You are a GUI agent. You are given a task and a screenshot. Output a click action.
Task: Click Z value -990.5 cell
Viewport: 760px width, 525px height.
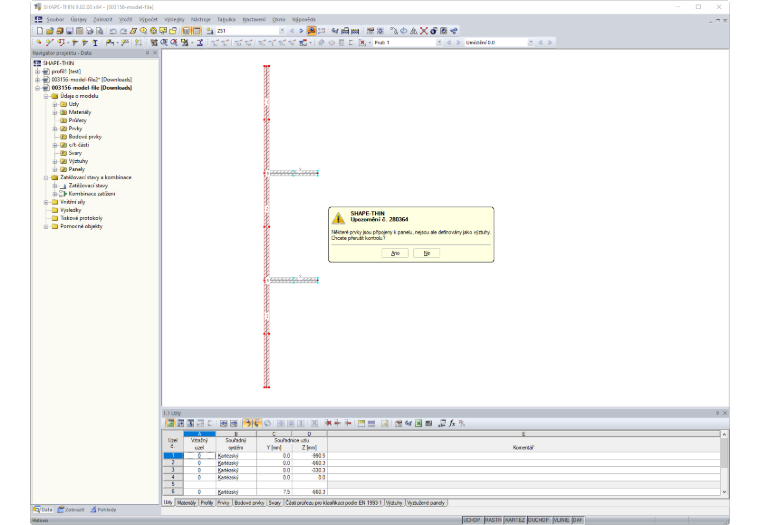tap(309, 456)
